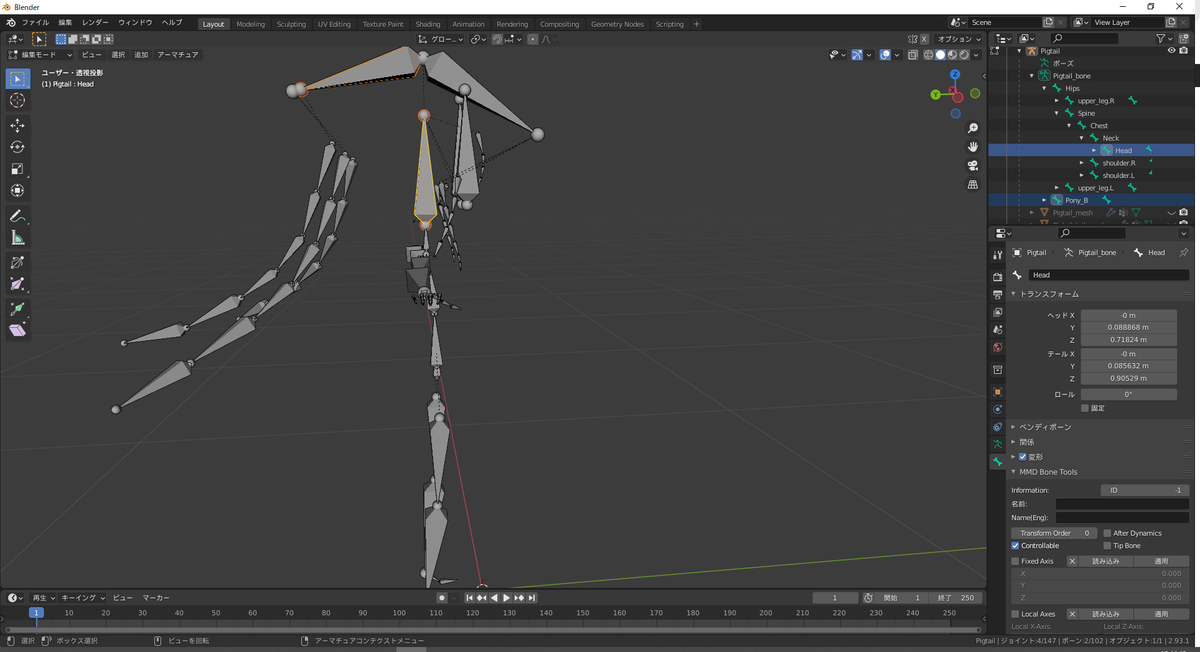Click the Transform Order value field
1200x652 pixels.
tap(1054, 533)
